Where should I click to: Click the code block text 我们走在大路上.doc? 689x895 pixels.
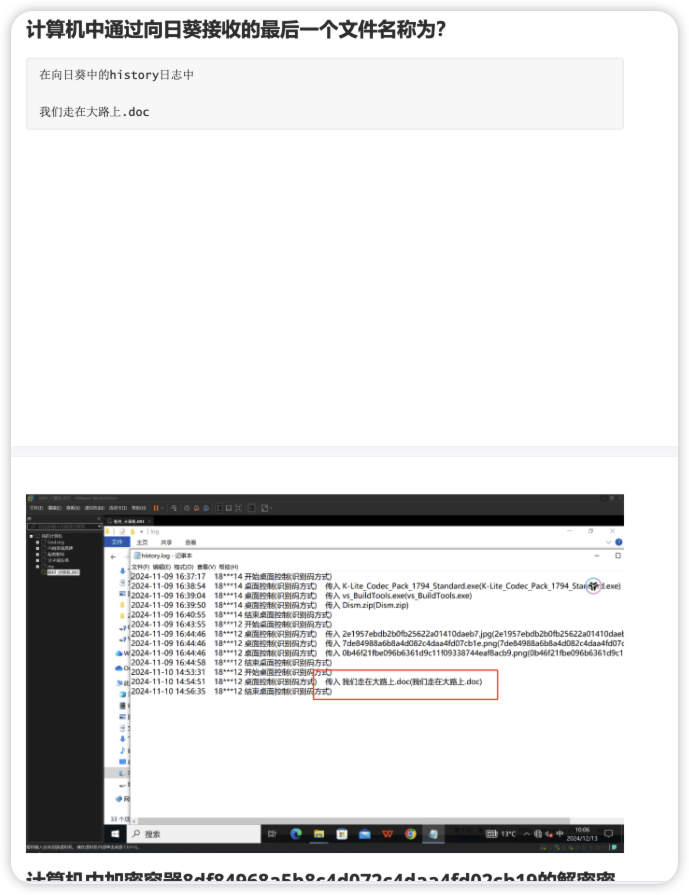(x=94, y=112)
